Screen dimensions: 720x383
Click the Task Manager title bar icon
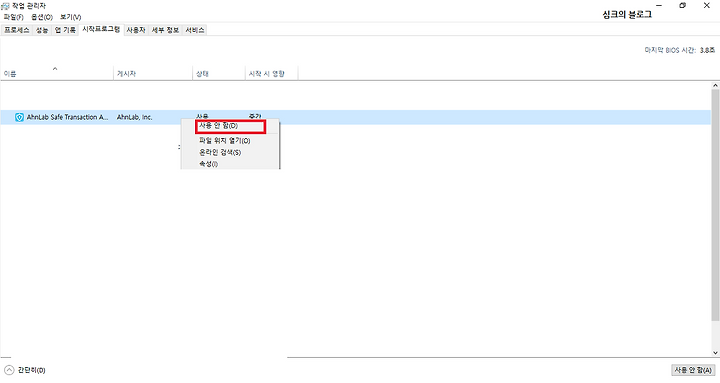pyautogui.click(x=6, y=6)
